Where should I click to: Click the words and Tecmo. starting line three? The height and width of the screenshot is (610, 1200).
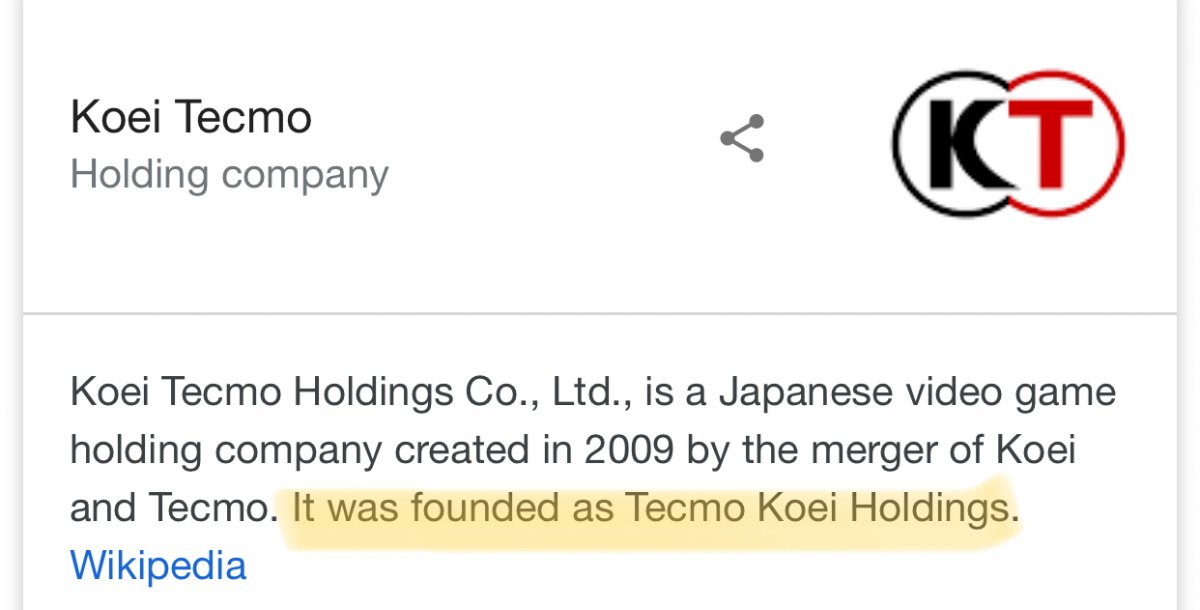174,508
